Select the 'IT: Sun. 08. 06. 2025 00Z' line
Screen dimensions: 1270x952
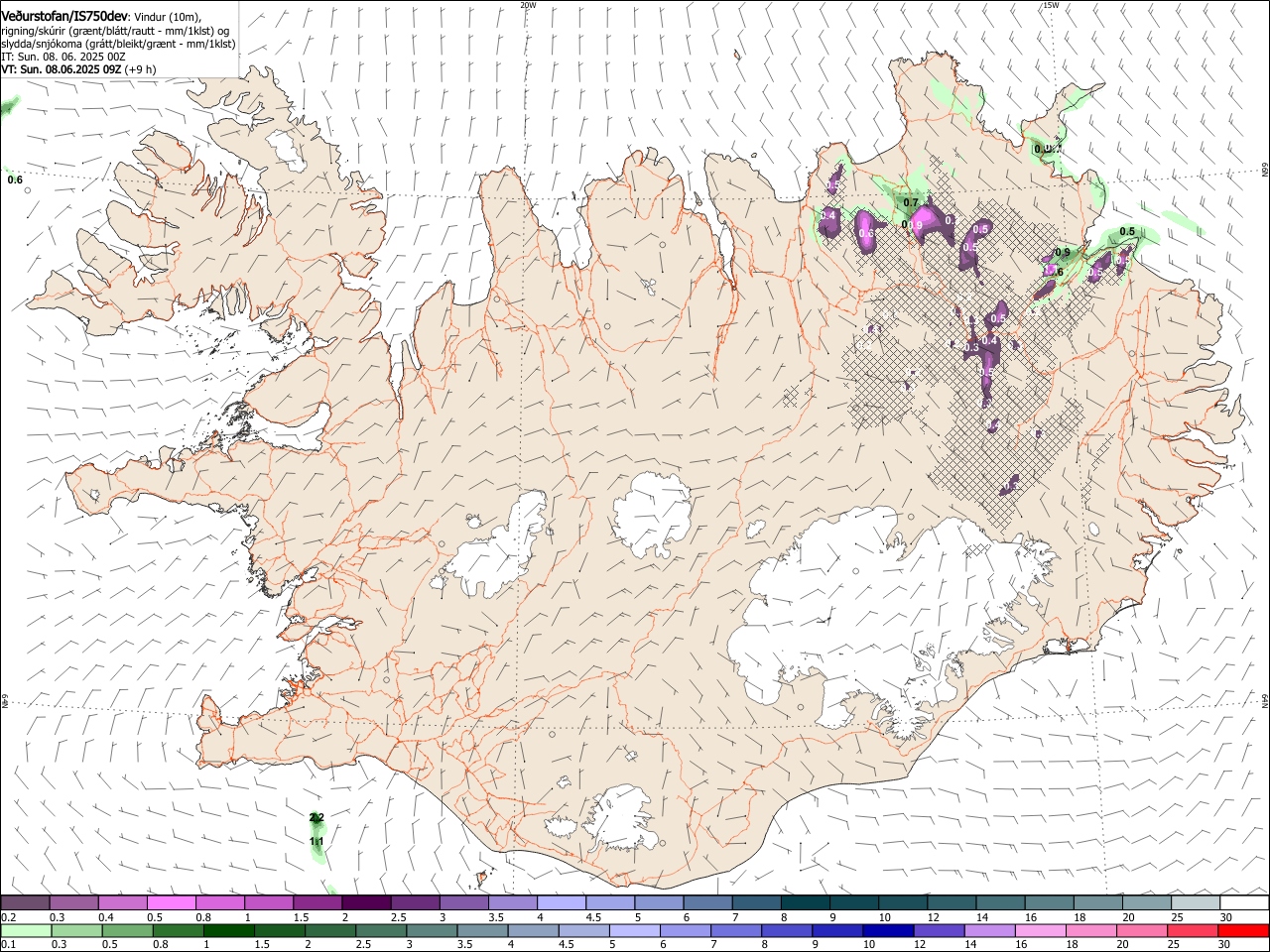coord(63,58)
